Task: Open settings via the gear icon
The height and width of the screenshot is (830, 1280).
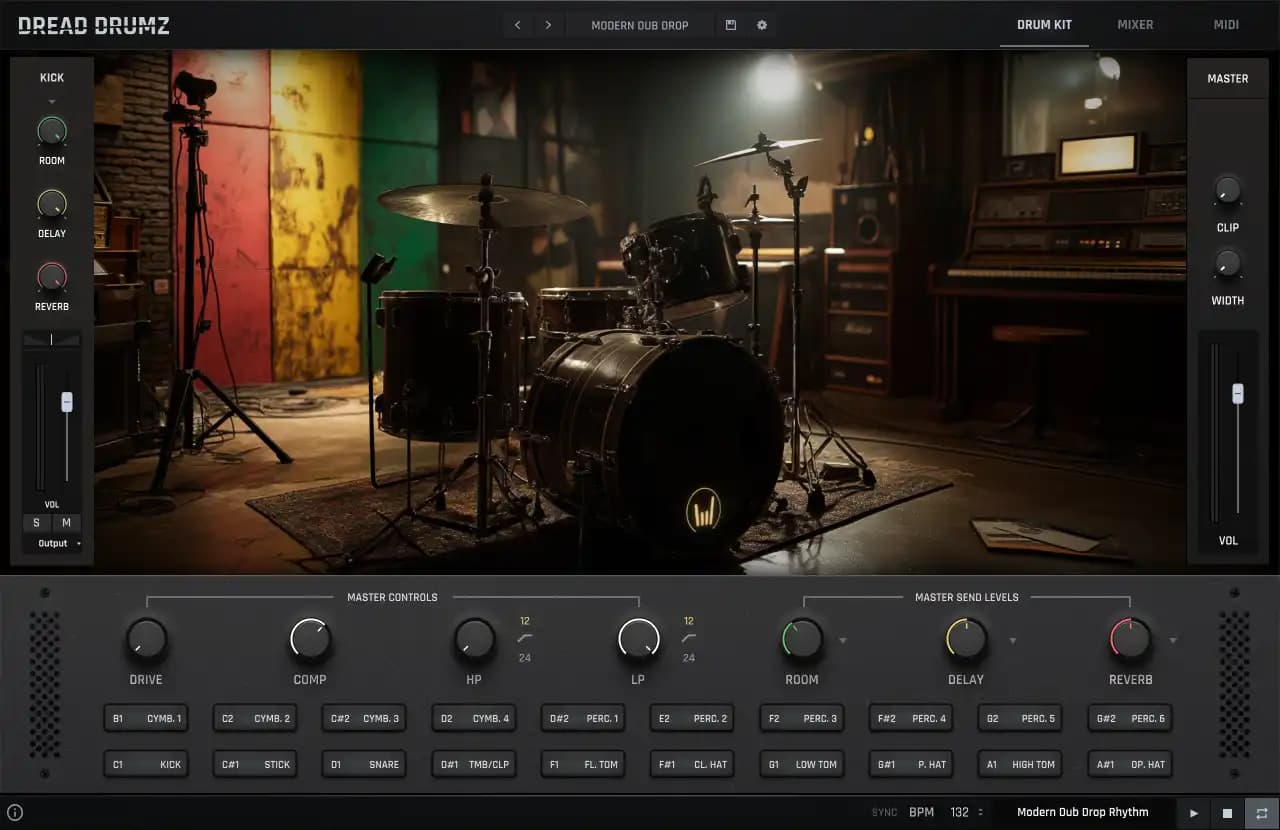Action: (x=762, y=25)
